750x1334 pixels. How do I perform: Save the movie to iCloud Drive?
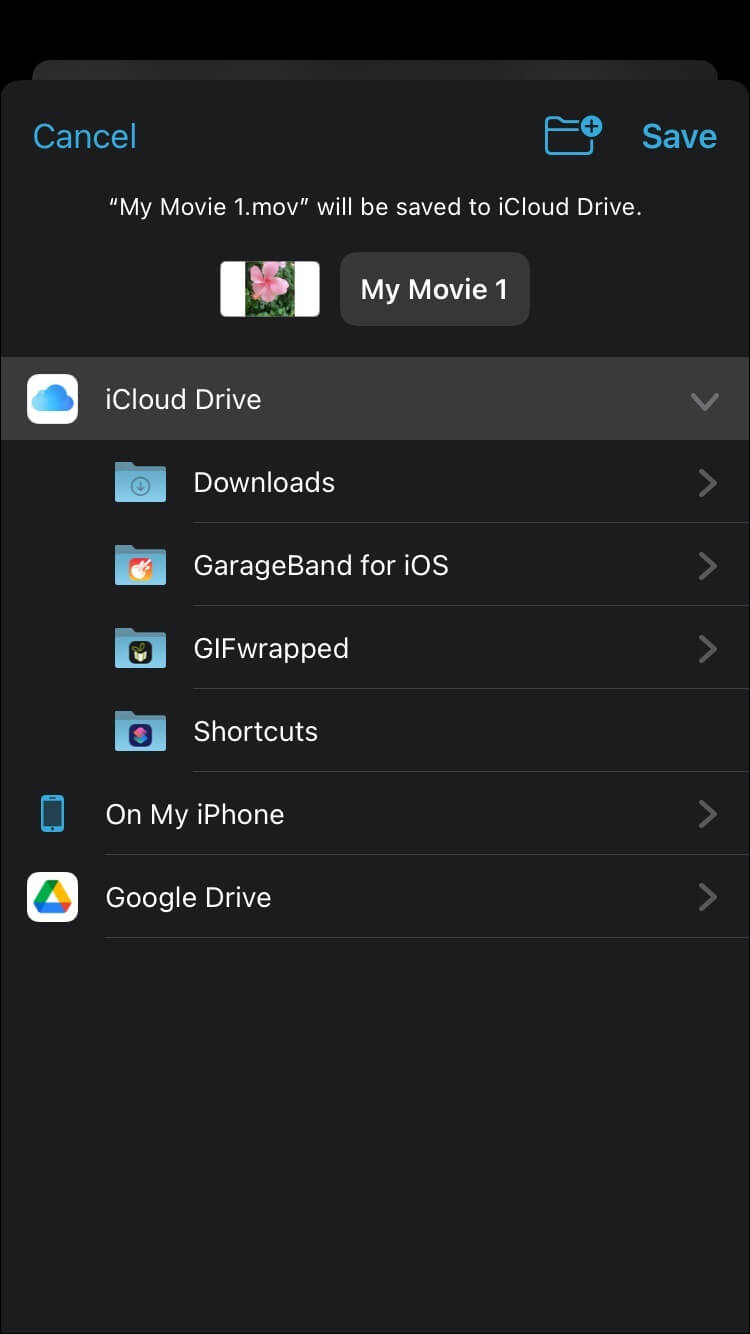tap(679, 136)
